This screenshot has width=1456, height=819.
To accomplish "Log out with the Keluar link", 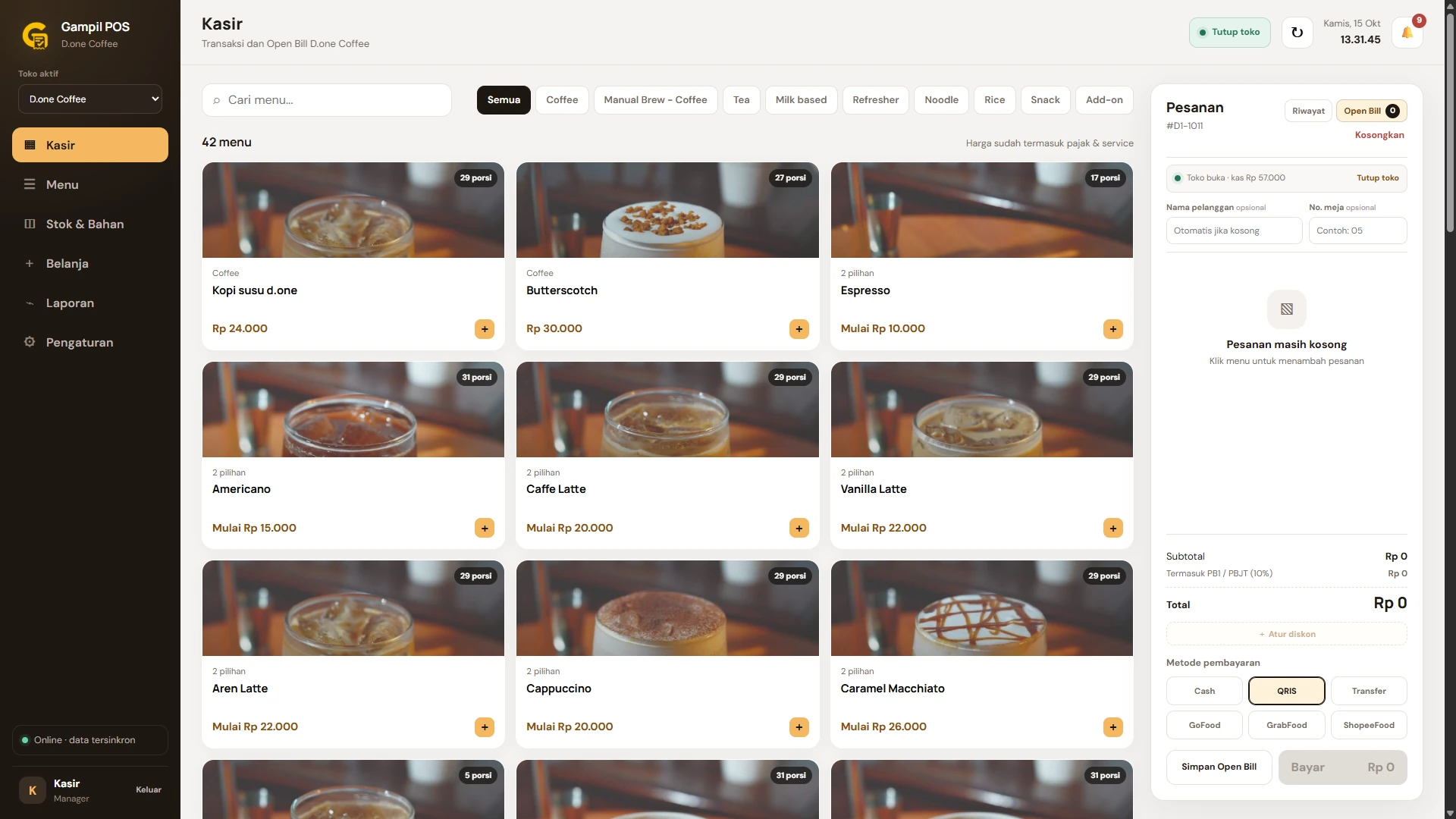I will tap(149, 790).
